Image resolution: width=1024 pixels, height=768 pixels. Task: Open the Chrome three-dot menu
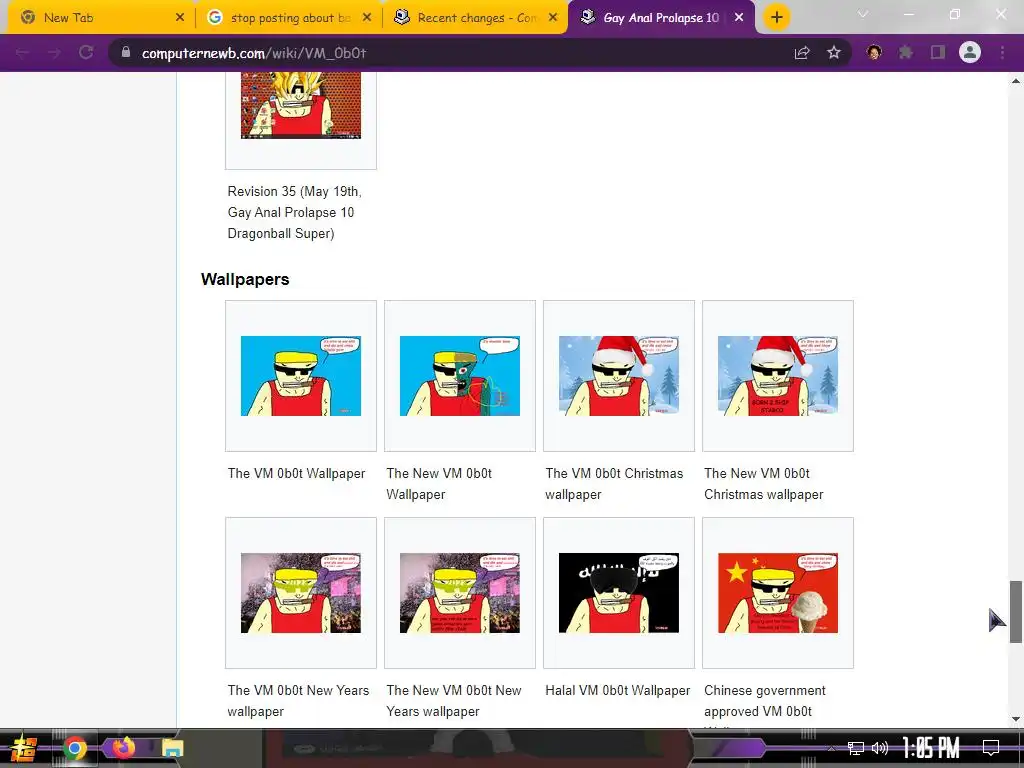coord(1002,53)
